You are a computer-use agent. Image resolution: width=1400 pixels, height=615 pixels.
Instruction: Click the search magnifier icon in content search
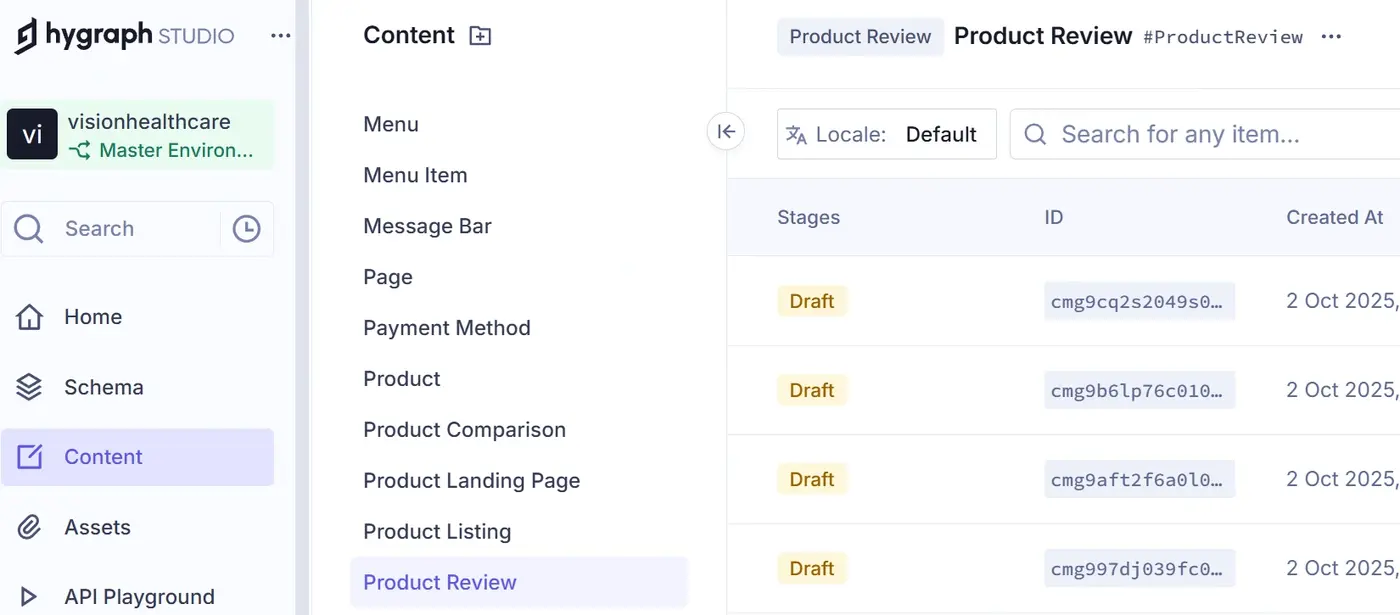point(1036,135)
